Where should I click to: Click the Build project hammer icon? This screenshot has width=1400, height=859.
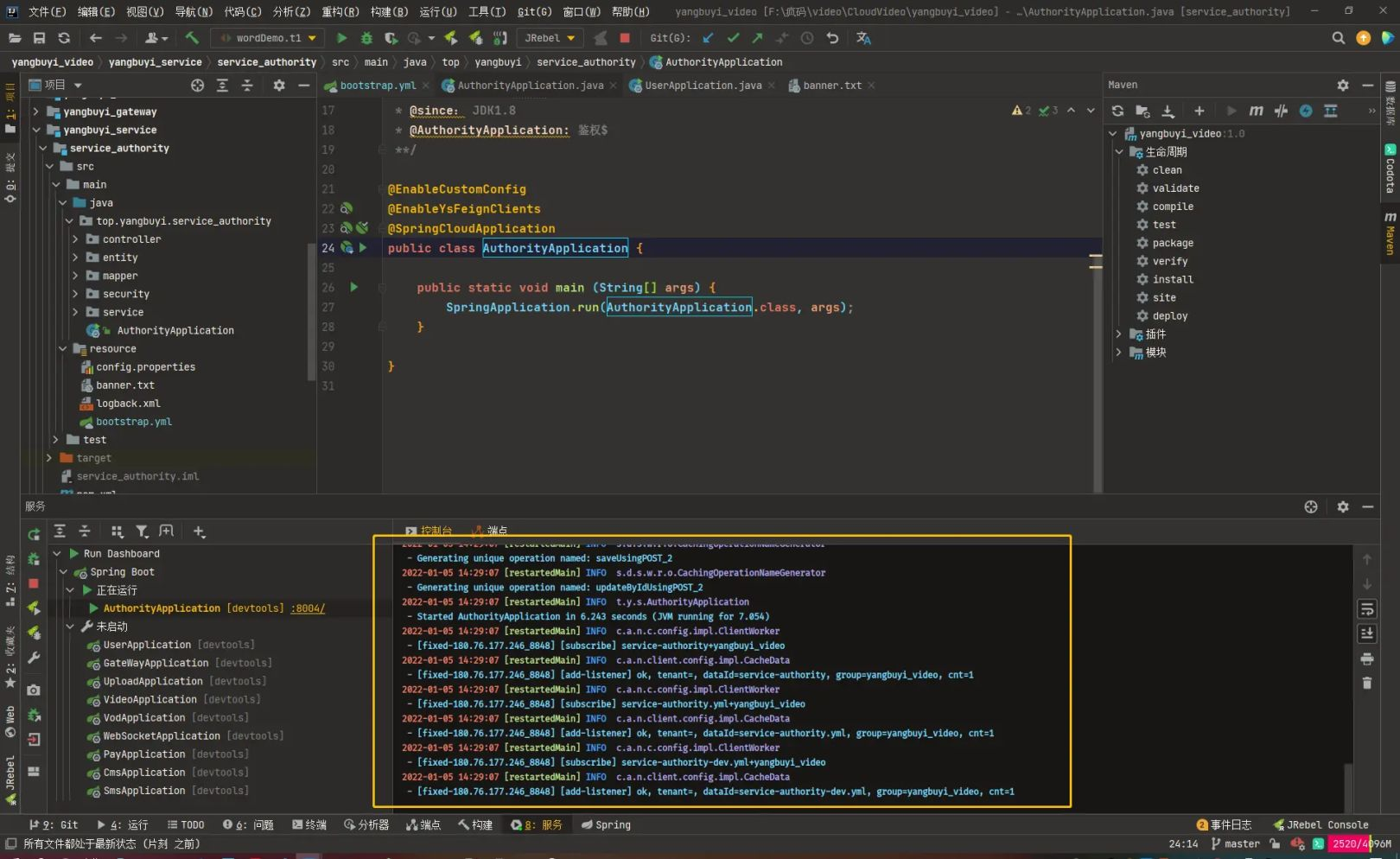tap(192, 38)
